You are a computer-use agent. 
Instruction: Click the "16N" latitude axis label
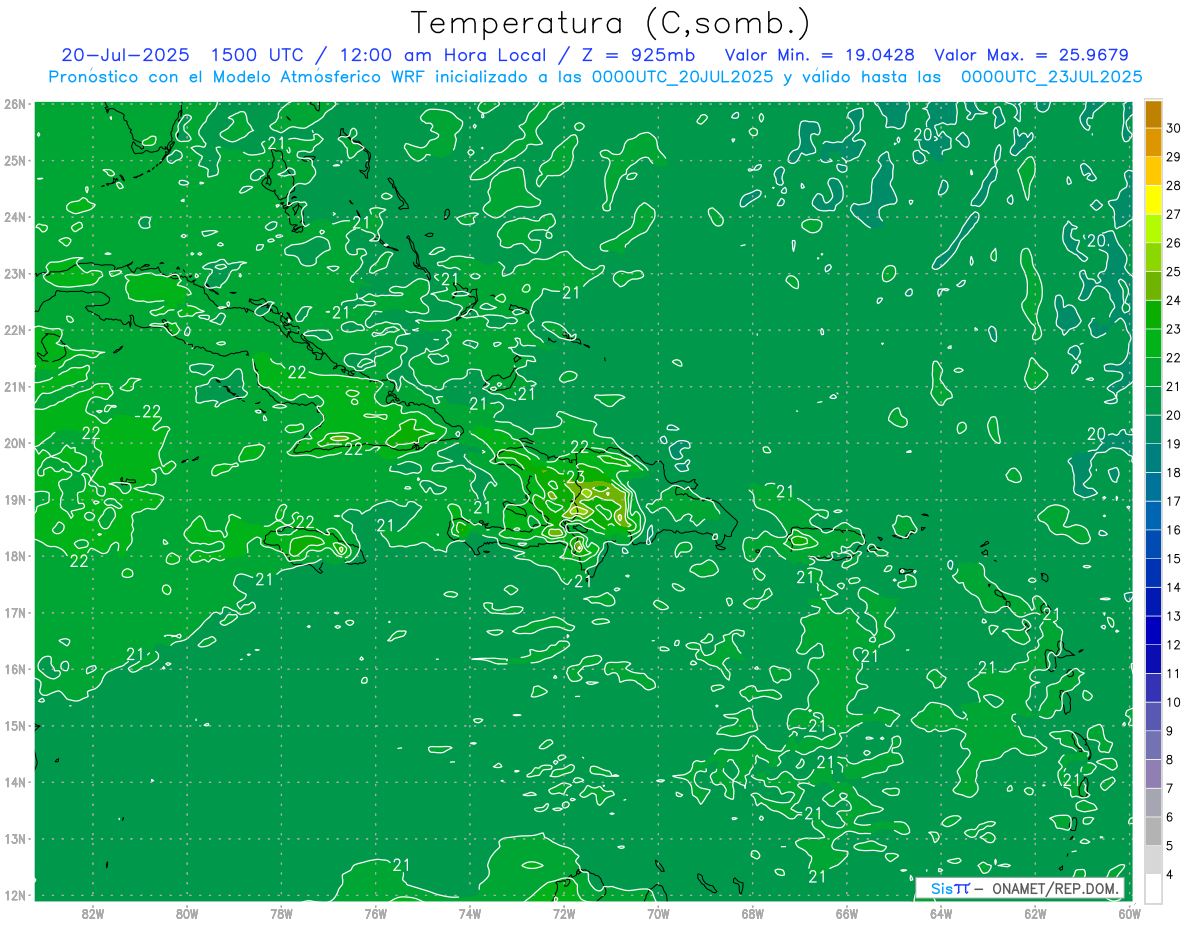click(15, 669)
